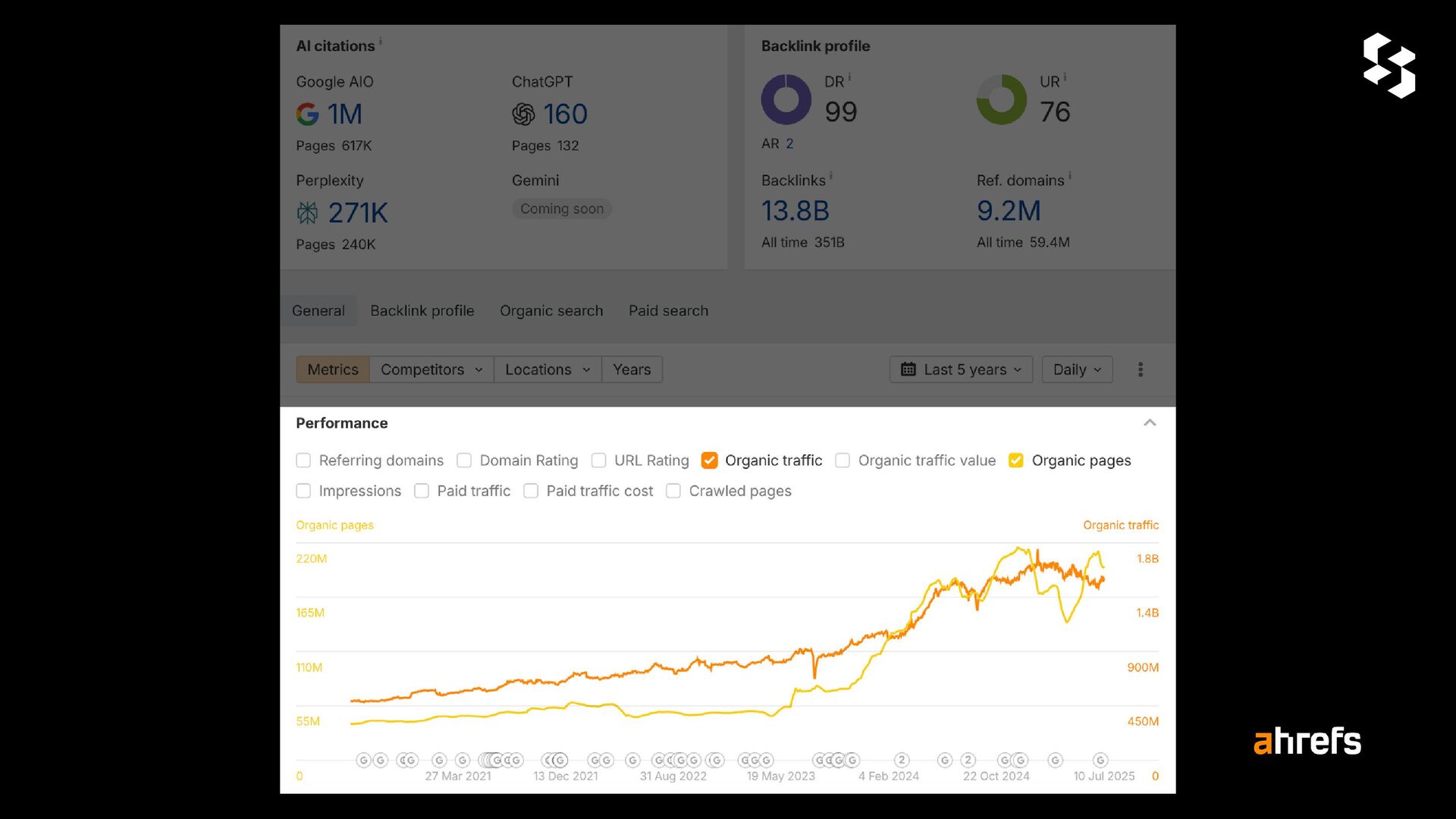The image size is (1456, 819).
Task: Switch to the General tab
Action: point(318,311)
